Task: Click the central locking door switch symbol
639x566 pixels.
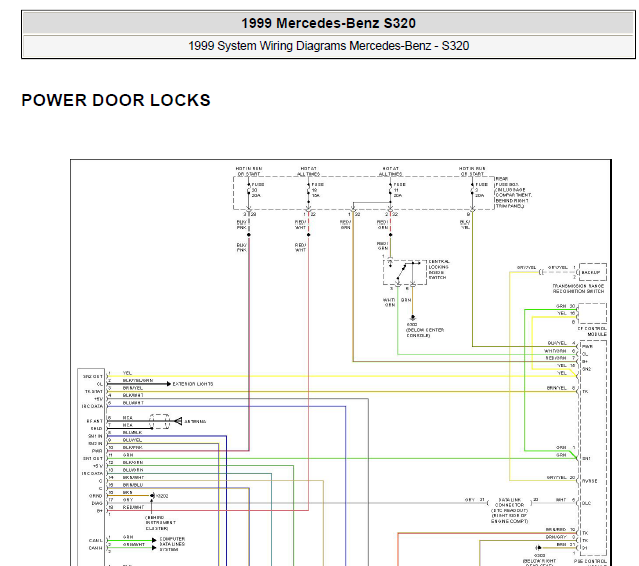Action: 404,272
